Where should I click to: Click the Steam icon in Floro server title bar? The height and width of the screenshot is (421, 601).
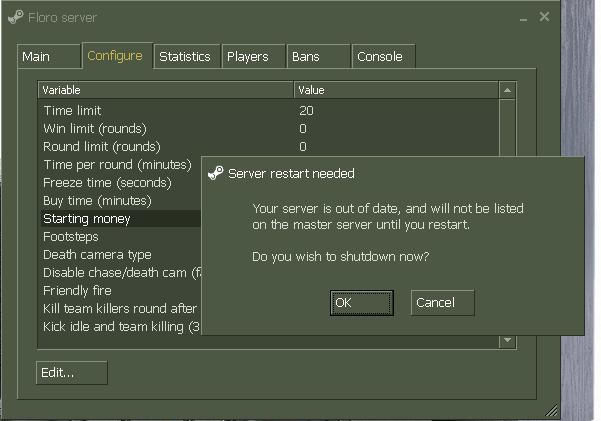[x=16, y=17]
